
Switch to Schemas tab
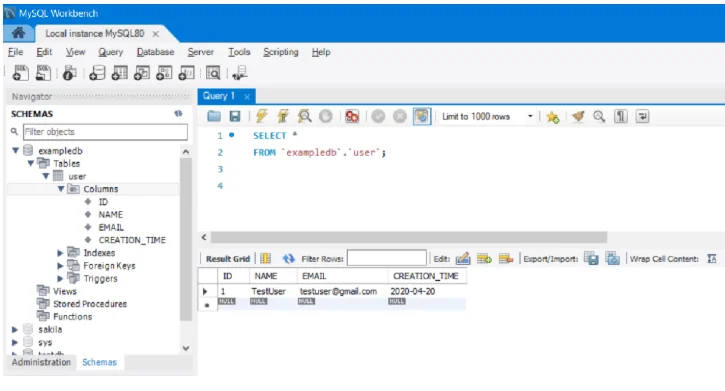(x=99, y=362)
